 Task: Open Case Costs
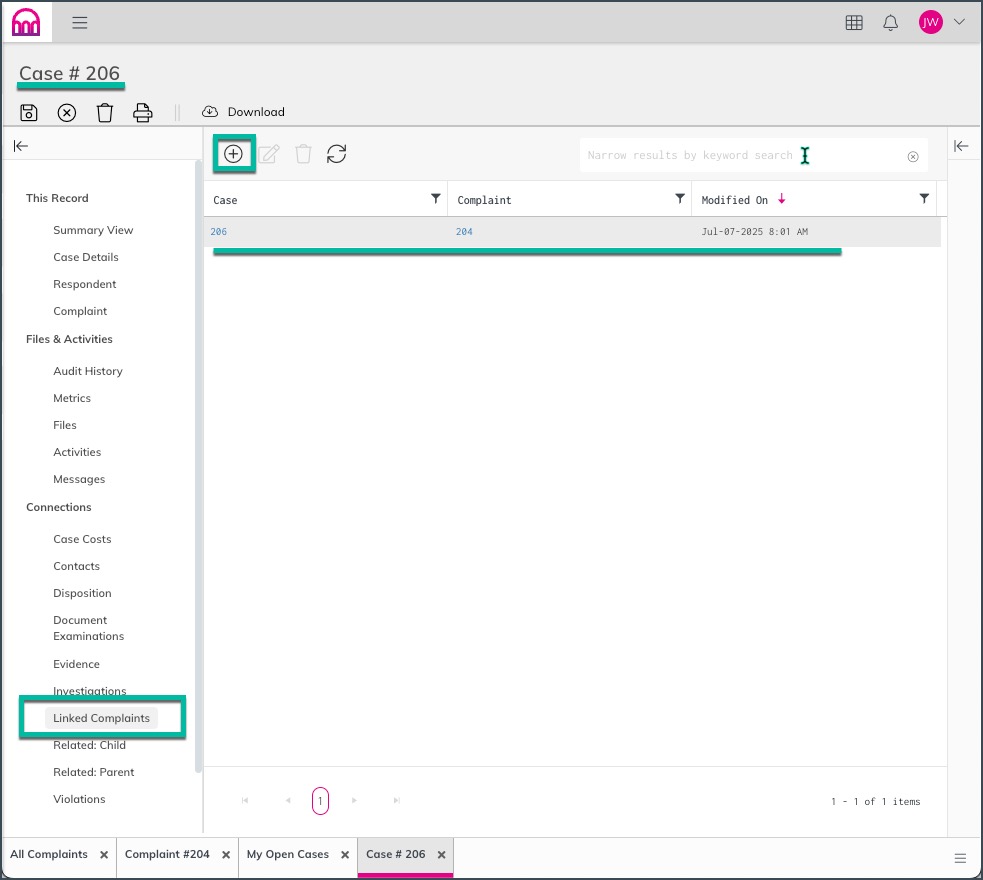click(82, 539)
